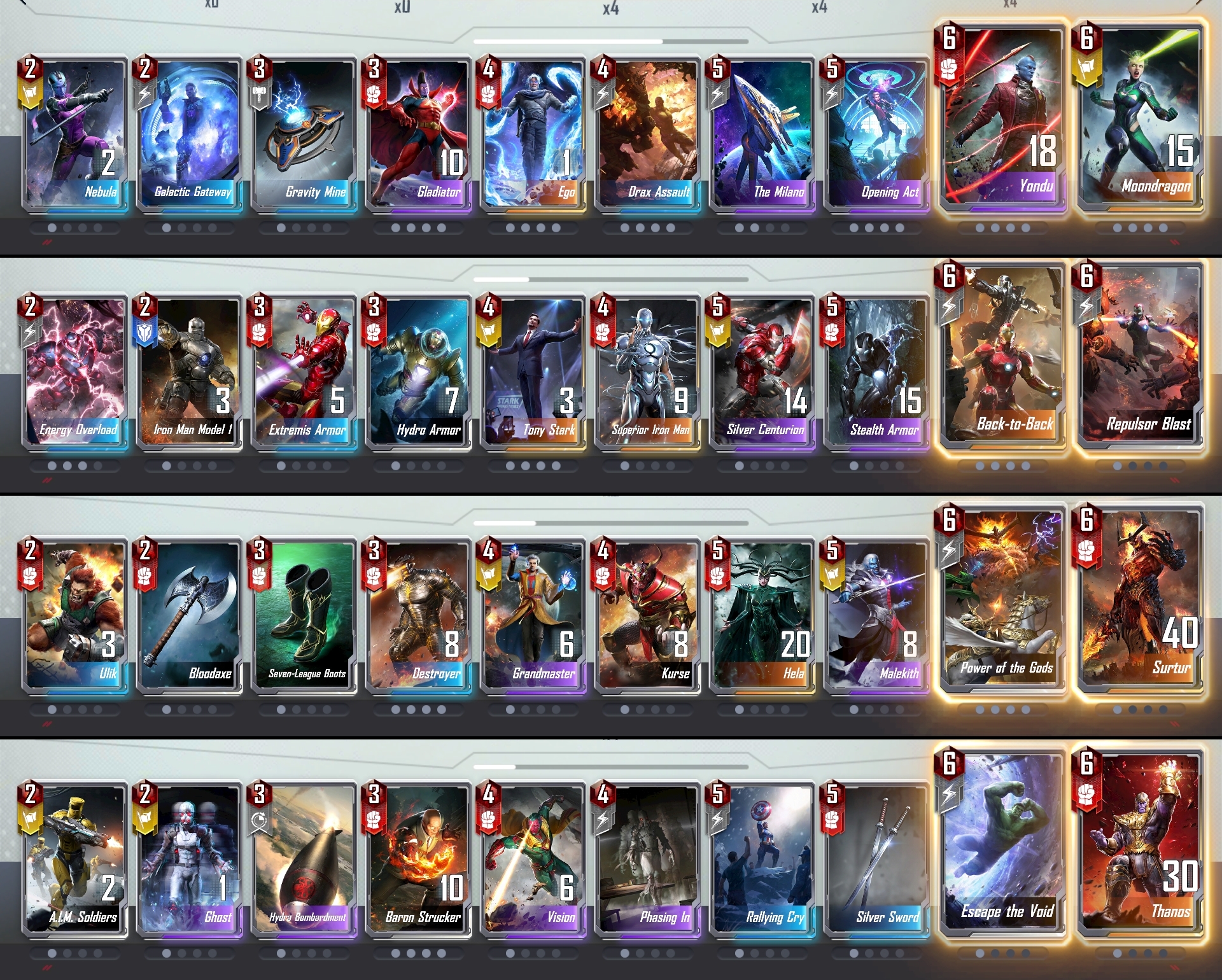Click the fist icon on Gladiator card
This screenshot has height=980, width=1222.
pyautogui.click(x=374, y=95)
